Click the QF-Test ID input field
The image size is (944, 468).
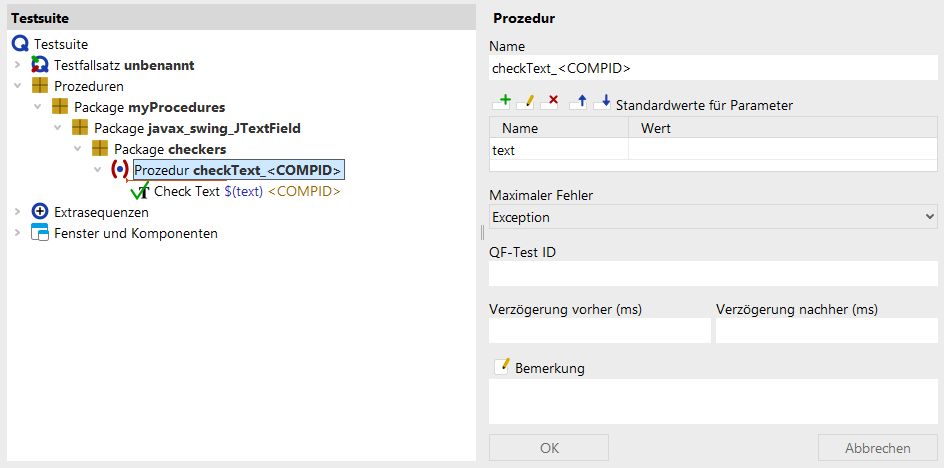(713, 273)
